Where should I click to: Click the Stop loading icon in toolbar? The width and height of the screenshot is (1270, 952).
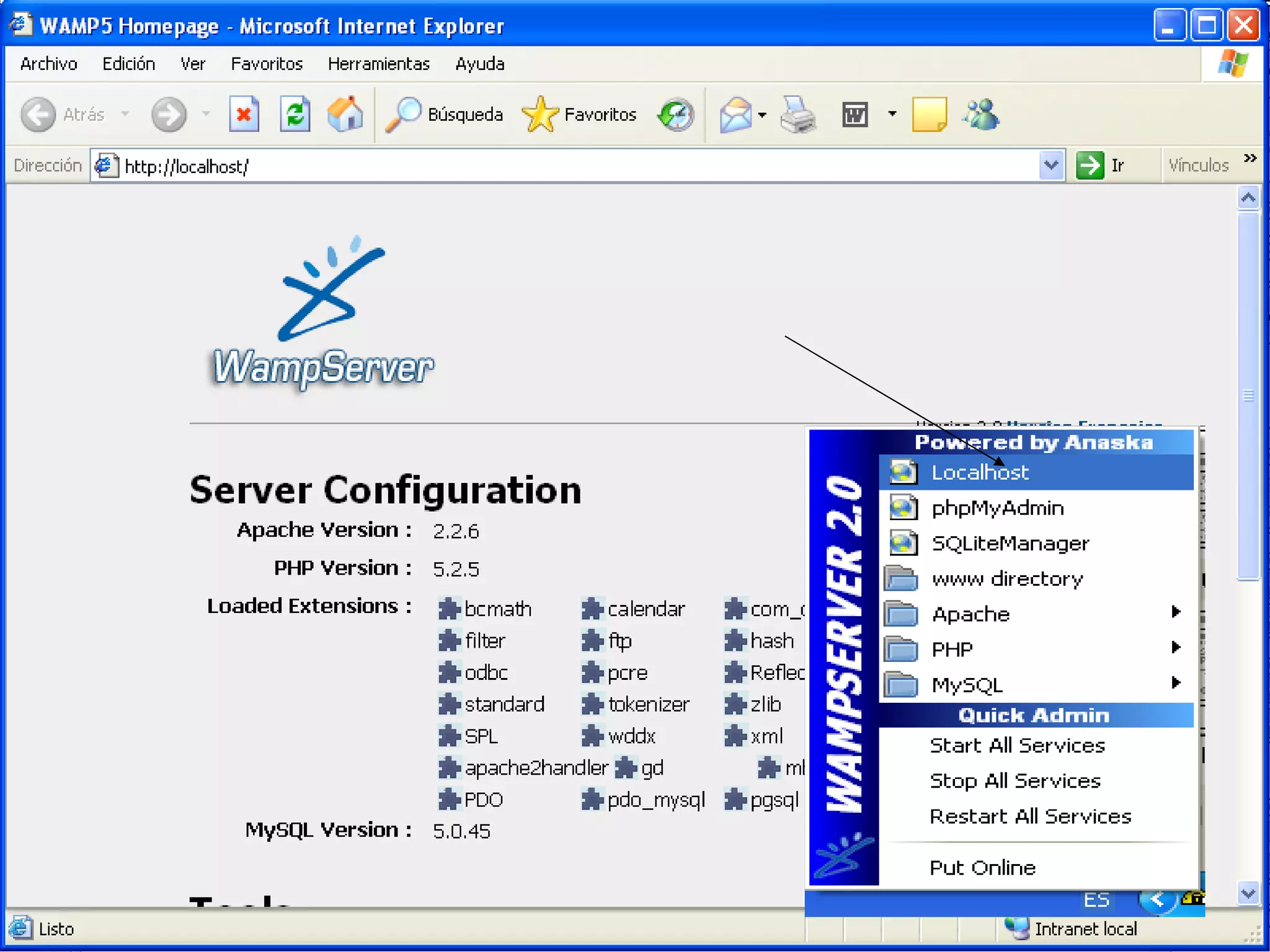click(x=244, y=115)
